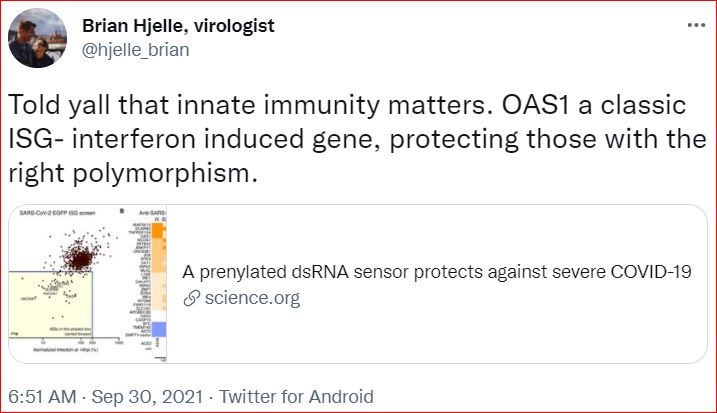The width and height of the screenshot is (717, 413).
Task: Click the dense dark-red dot cluster in plot
Action: pyautogui.click(x=80, y=256)
